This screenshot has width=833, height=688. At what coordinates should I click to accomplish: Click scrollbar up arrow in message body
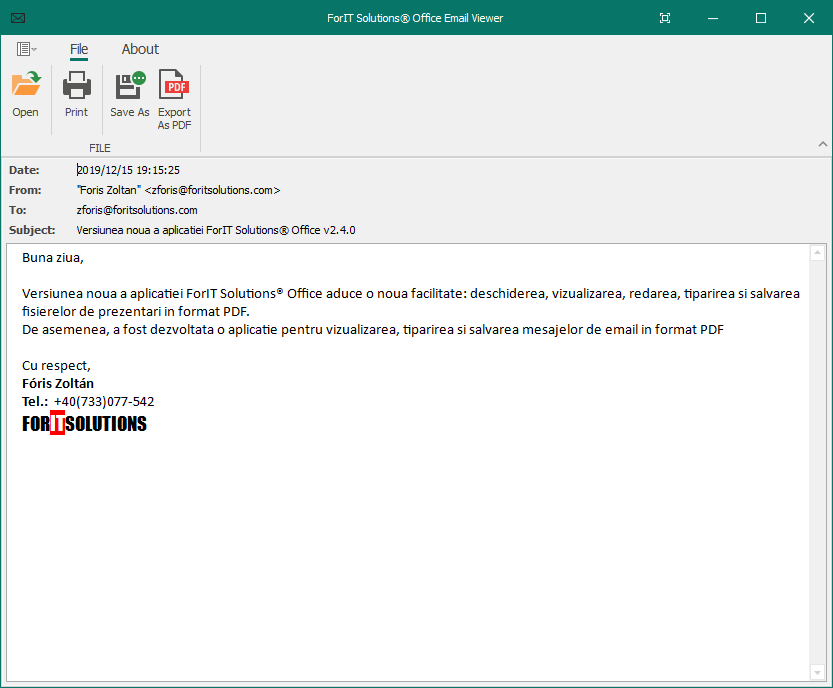[817, 253]
